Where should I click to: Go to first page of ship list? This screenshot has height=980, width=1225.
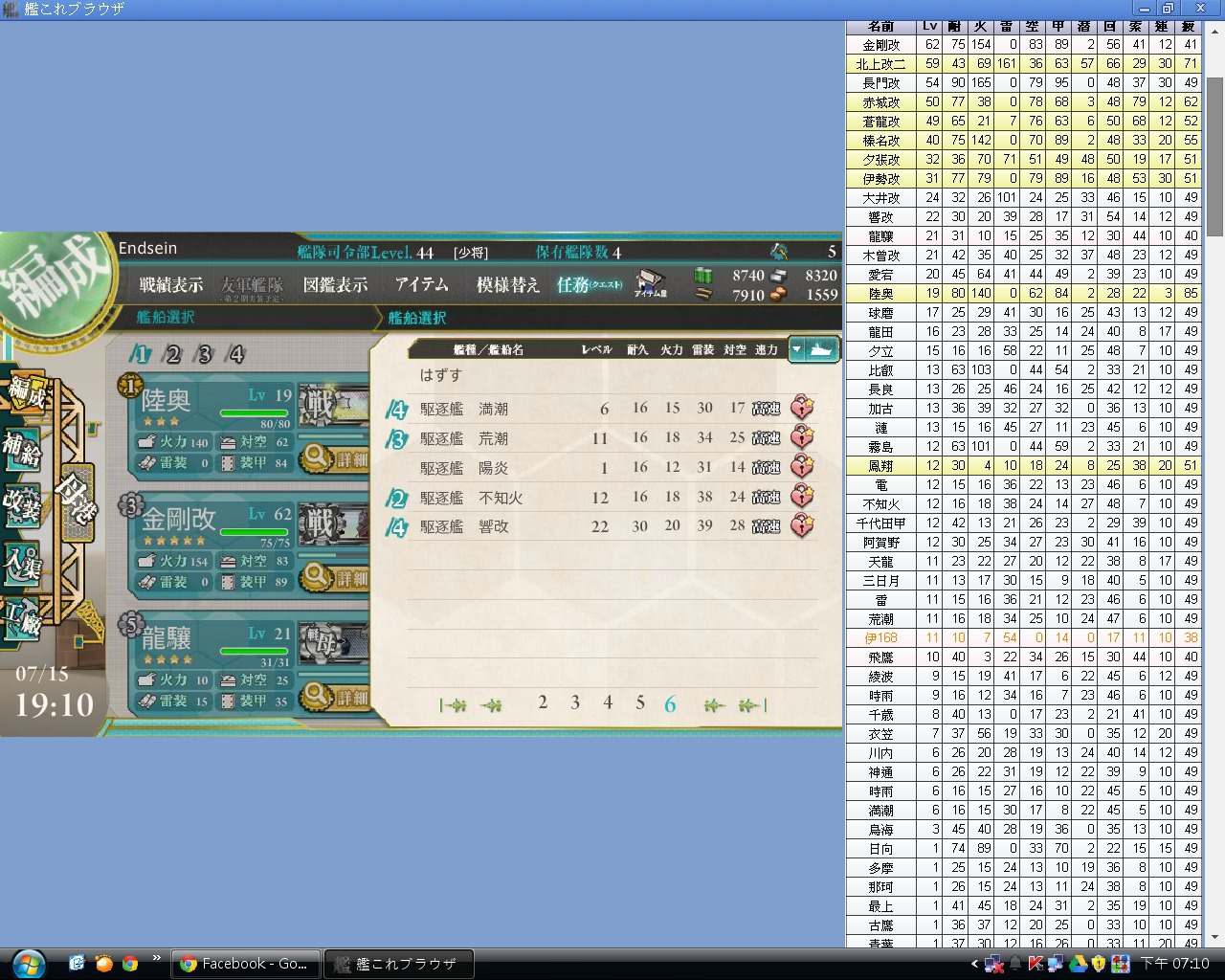click(453, 705)
